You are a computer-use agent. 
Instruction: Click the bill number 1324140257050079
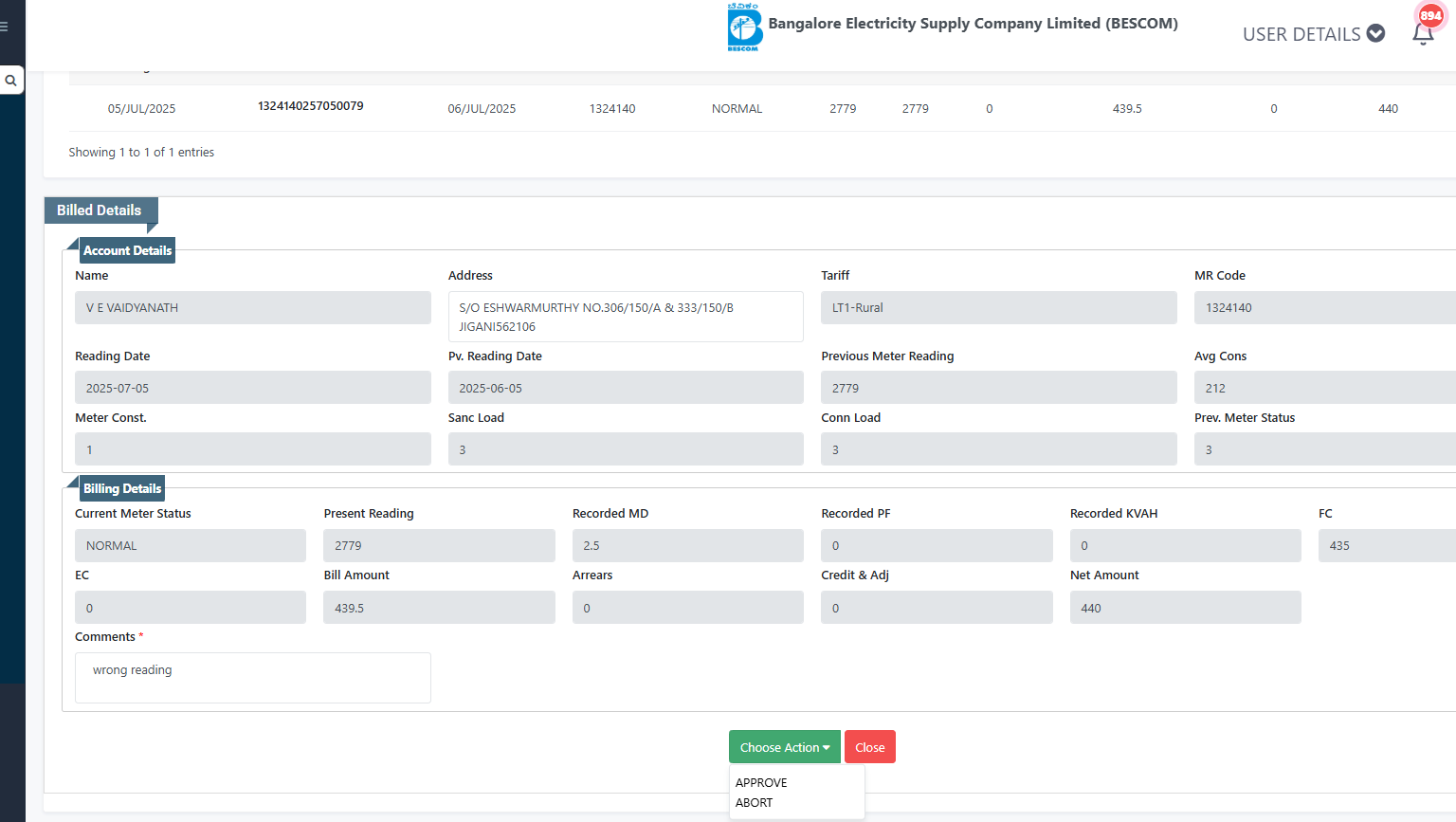coord(310,106)
